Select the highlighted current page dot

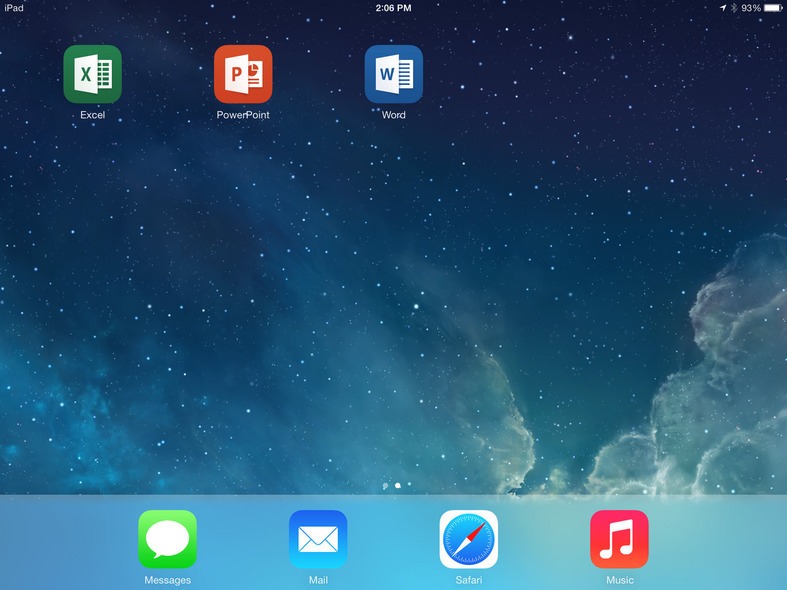398,485
